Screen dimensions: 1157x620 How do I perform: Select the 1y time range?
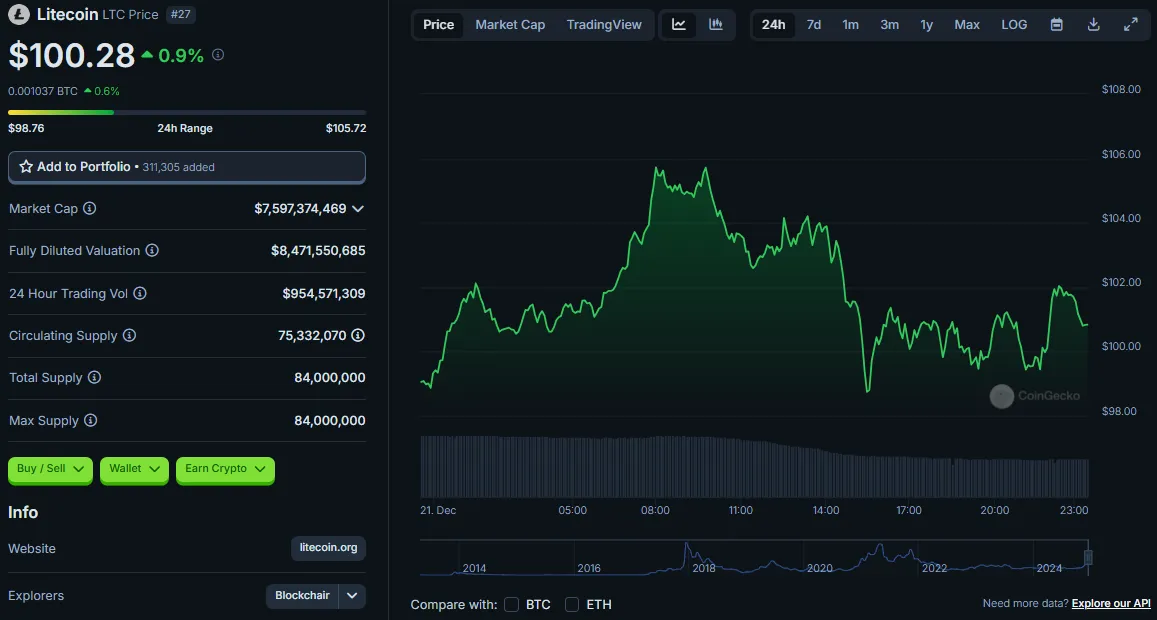pyautogui.click(x=927, y=24)
